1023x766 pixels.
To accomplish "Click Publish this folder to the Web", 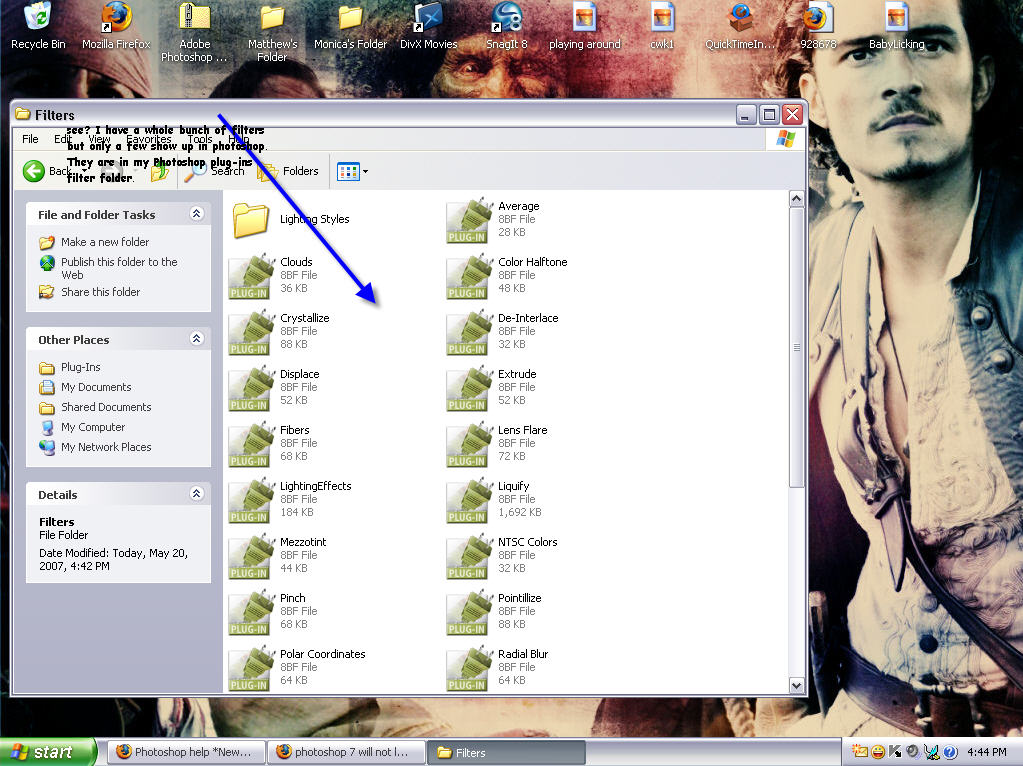I will point(108,268).
